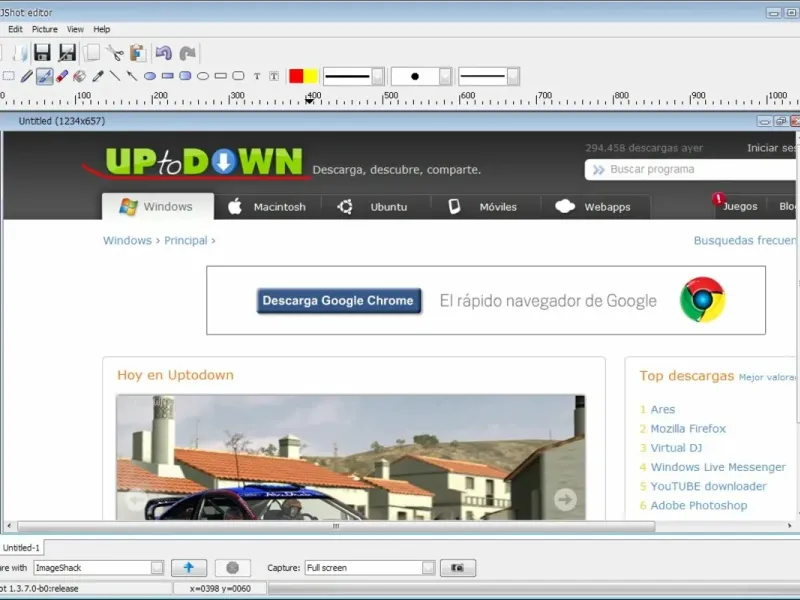
Task: Click the Save floppy disk icon
Action: tap(42, 53)
